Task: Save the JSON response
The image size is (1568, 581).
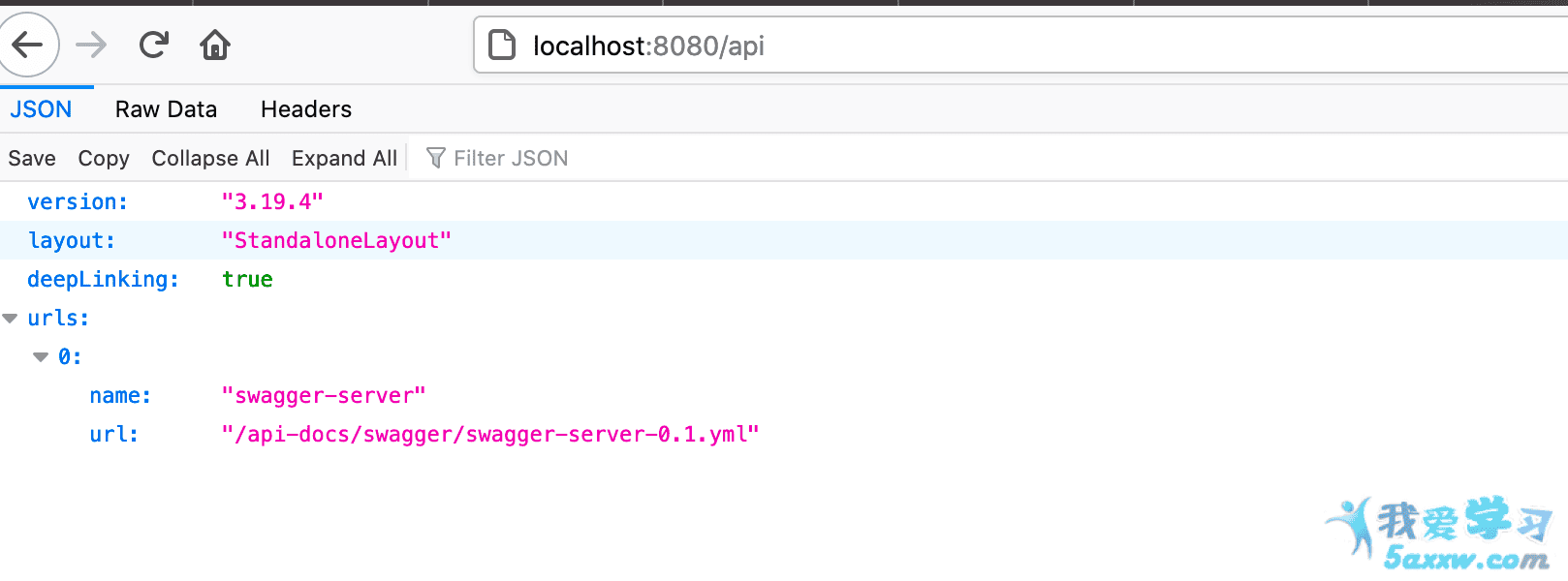Action: tap(32, 158)
